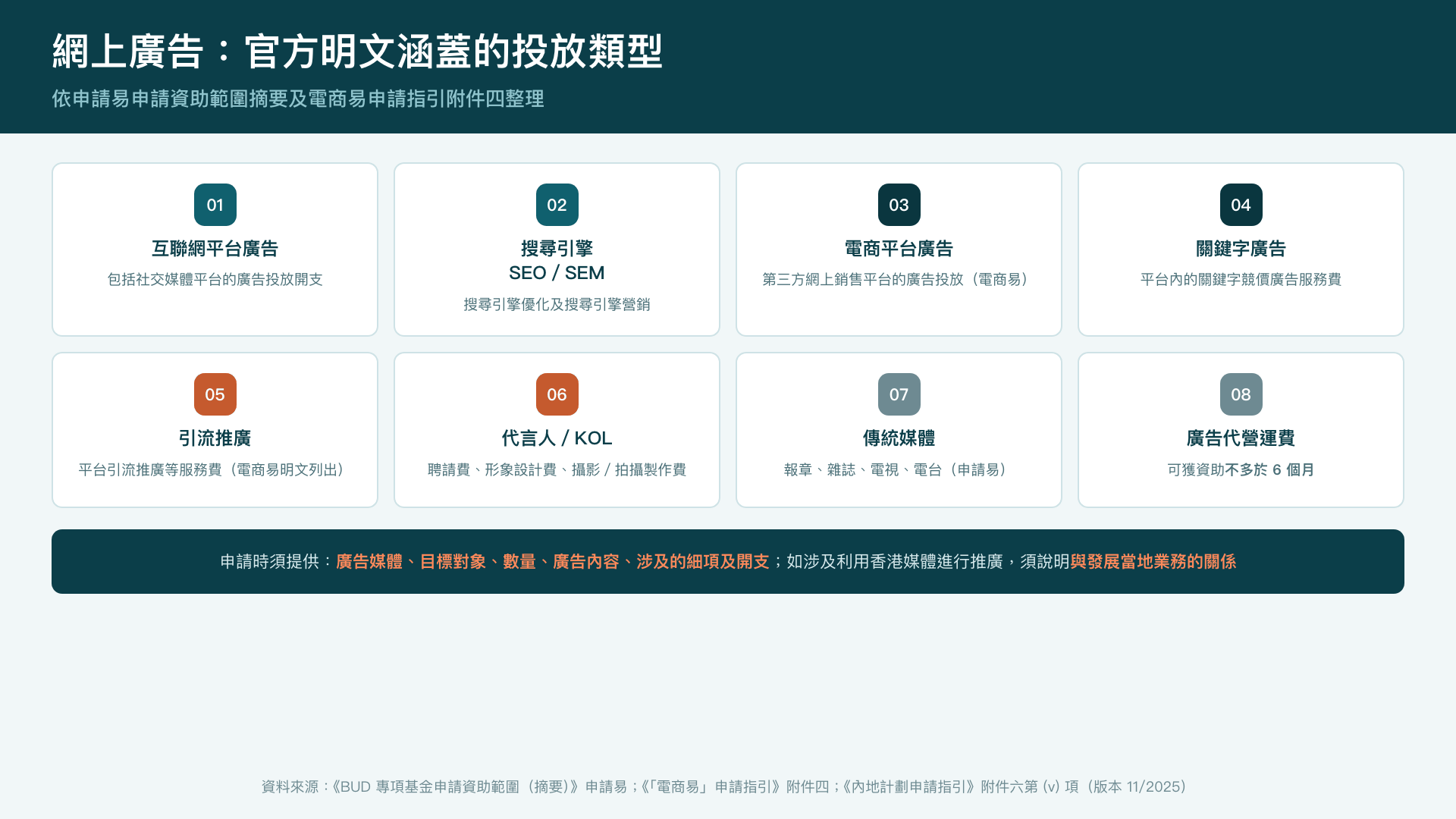Select the heading 引流推廣
The height and width of the screenshot is (819, 1456).
click(215, 438)
